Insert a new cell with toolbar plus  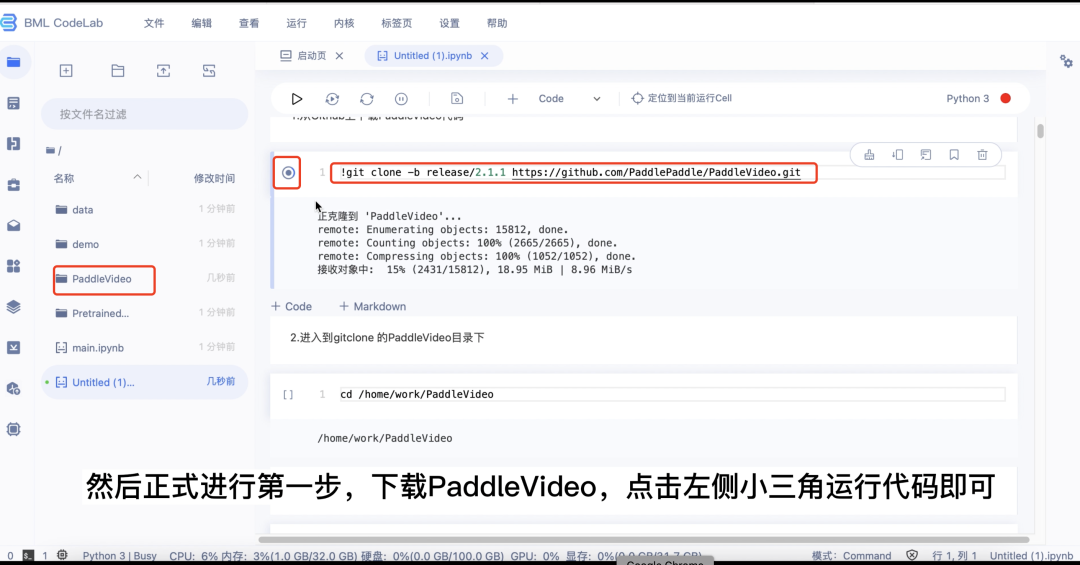(x=512, y=99)
